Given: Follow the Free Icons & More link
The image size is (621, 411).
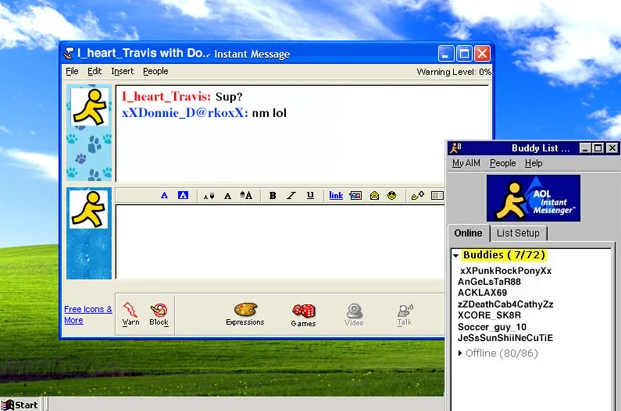Looking at the screenshot, I should coord(88,314).
